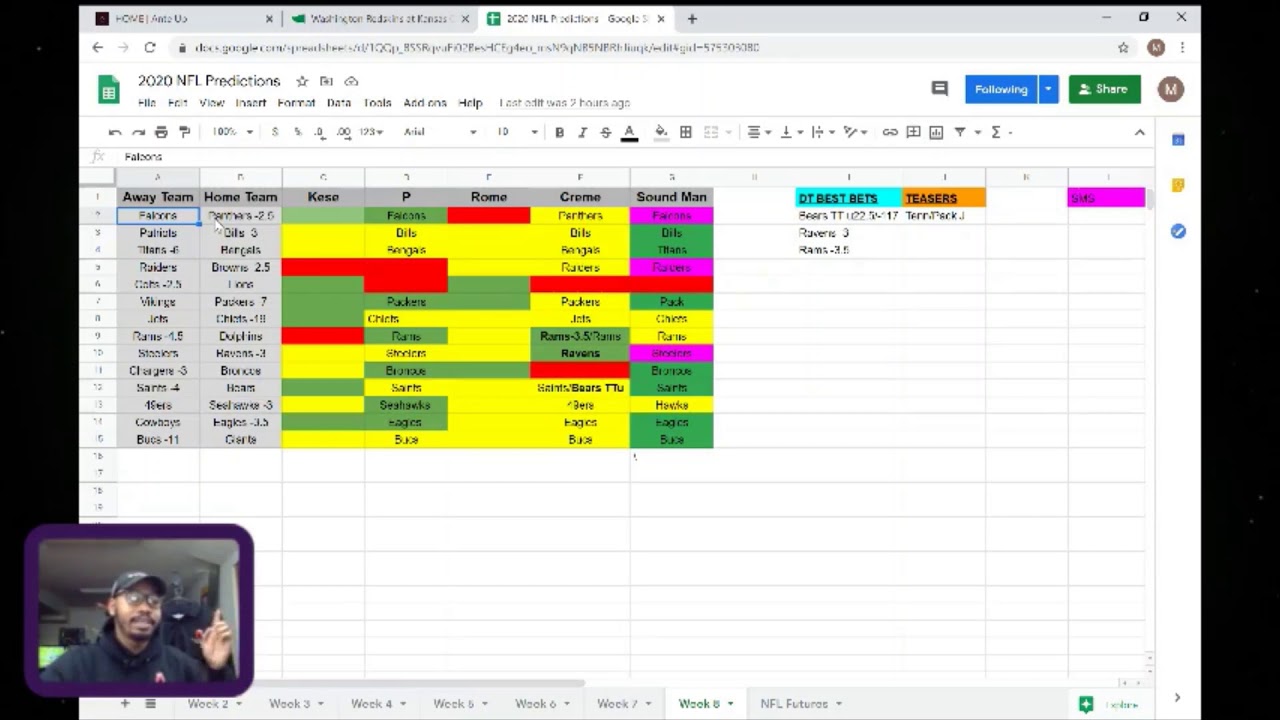Insert a chart from the toolbar
The width and height of the screenshot is (1280, 720).
[x=936, y=132]
